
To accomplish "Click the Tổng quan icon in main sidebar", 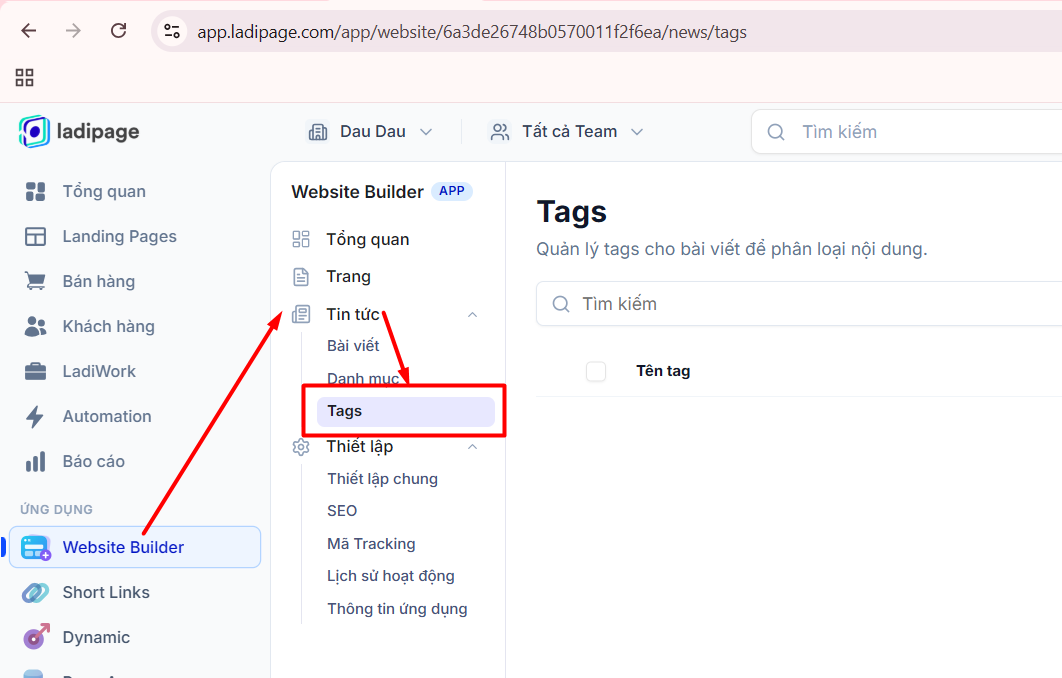I will tap(35, 192).
